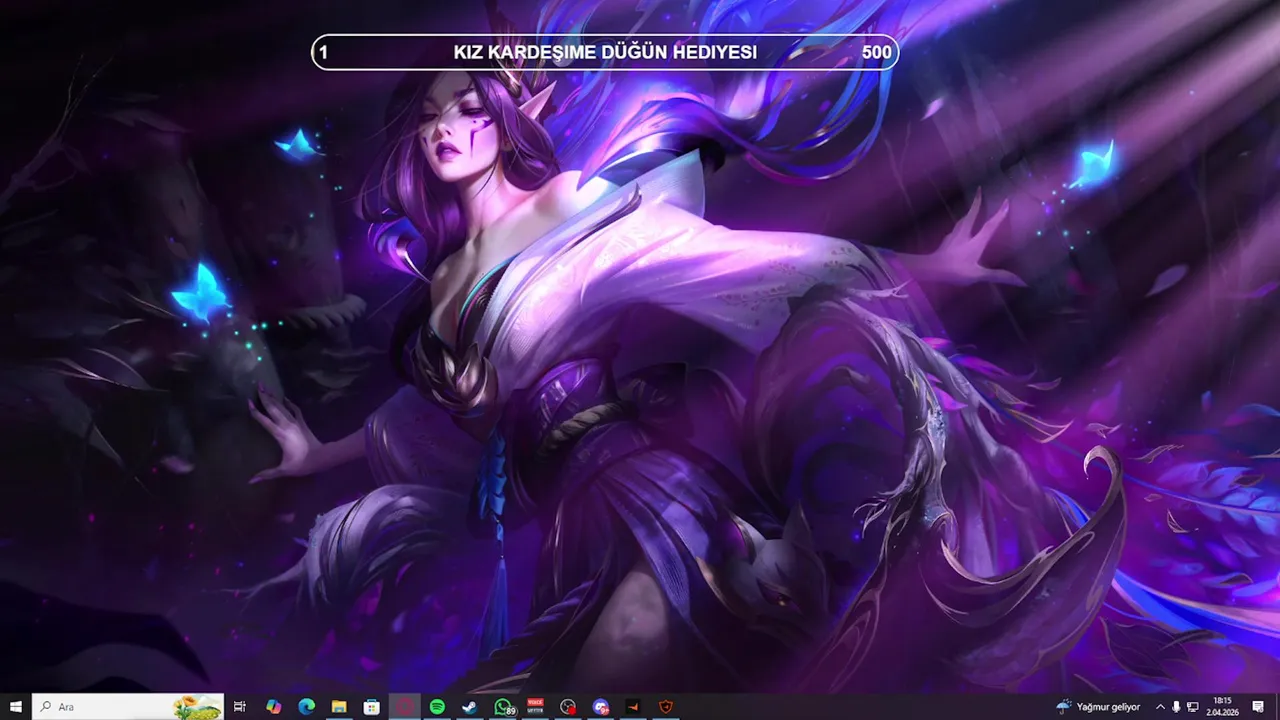
Task: Open the clock showing 18:15
Action: [x=1222, y=707]
